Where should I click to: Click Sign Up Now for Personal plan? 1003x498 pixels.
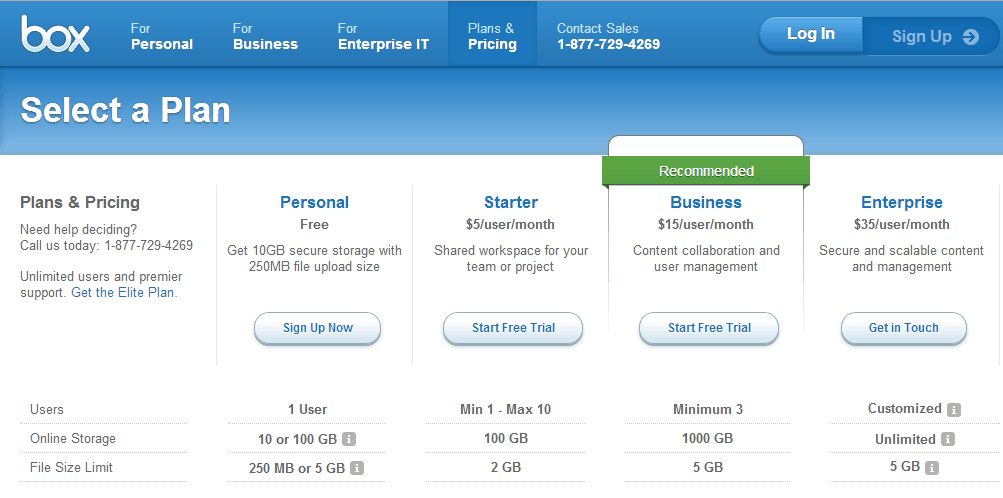tap(317, 329)
